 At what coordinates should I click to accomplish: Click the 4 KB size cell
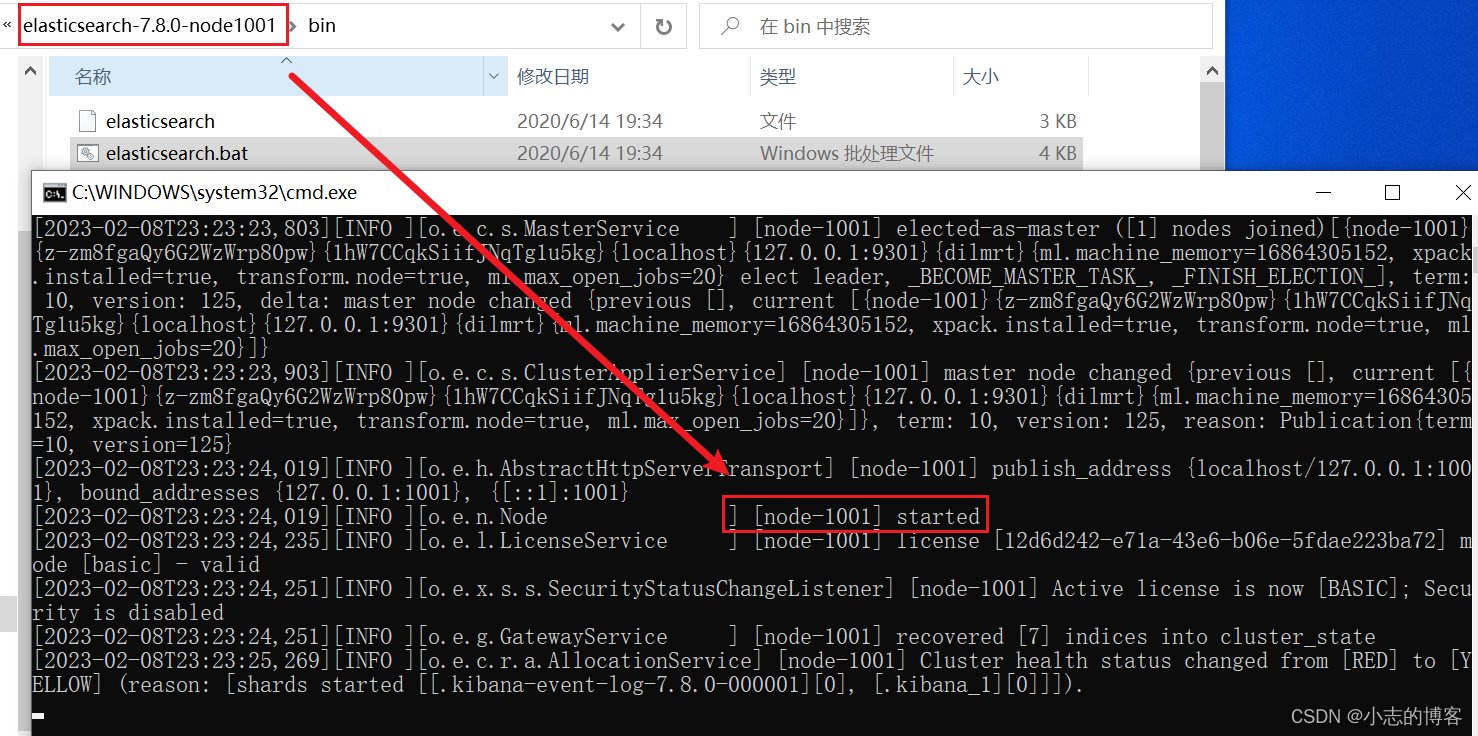pos(1058,153)
